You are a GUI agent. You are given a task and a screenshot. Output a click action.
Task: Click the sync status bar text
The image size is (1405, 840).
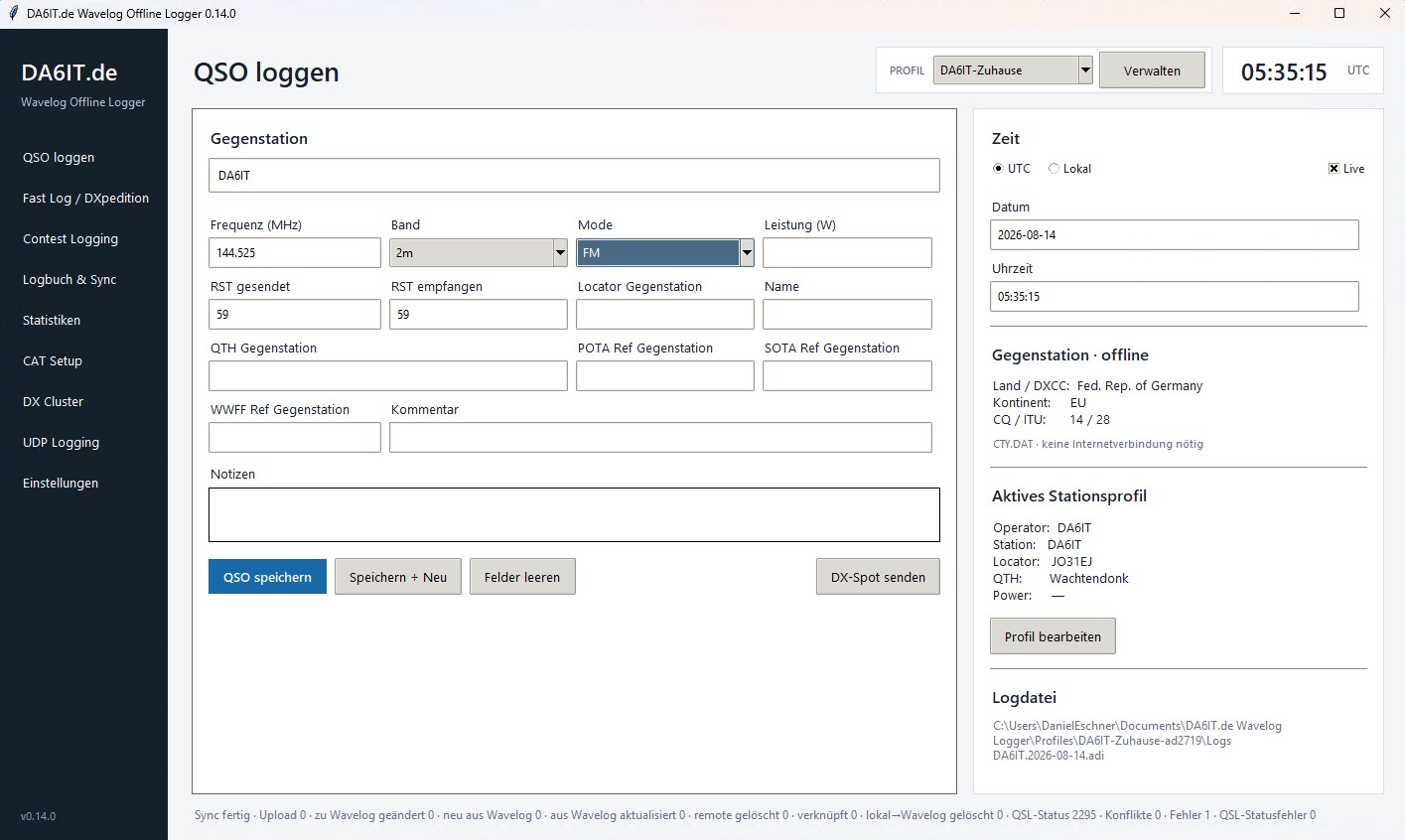[x=755, y=815]
